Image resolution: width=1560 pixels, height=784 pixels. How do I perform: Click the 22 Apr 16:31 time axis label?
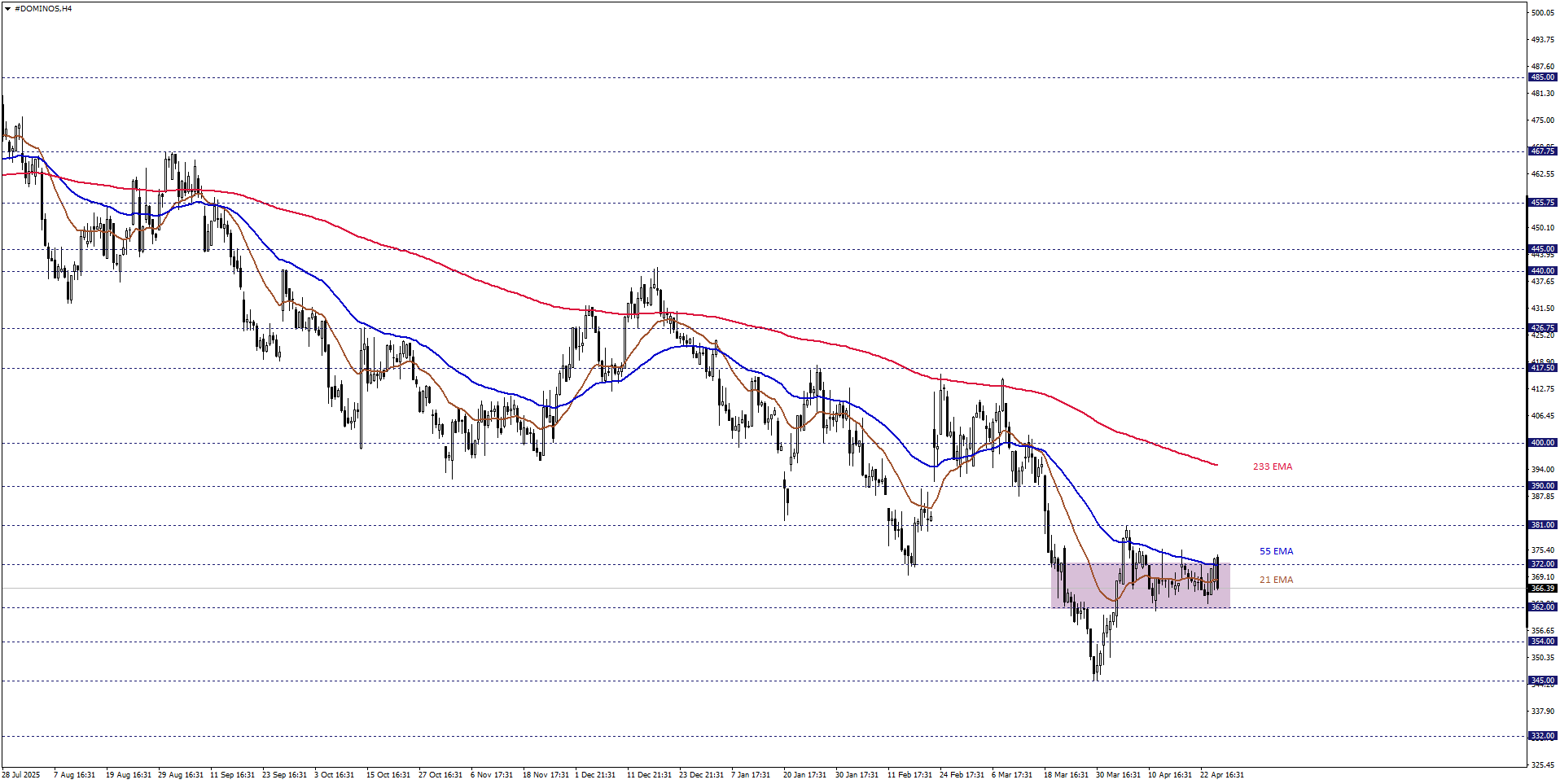click(1221, 775)
